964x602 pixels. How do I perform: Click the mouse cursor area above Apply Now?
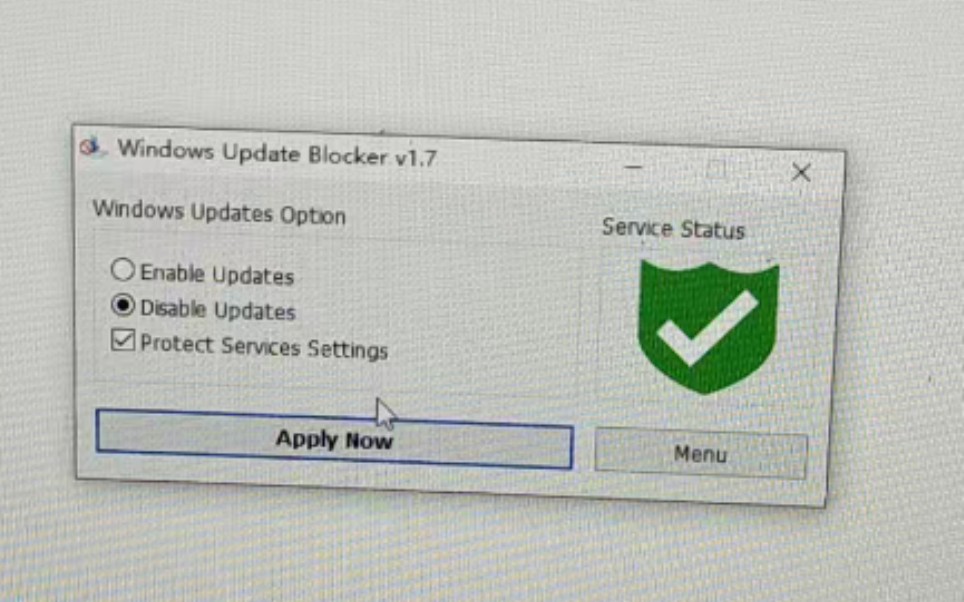click(386, 413)
